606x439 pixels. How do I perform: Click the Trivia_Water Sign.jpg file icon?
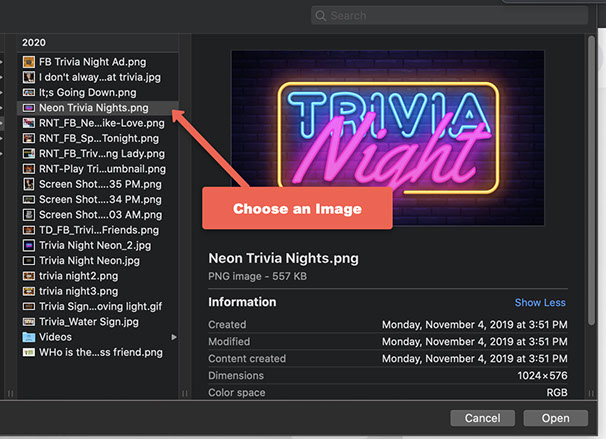(x=29, y=321)
